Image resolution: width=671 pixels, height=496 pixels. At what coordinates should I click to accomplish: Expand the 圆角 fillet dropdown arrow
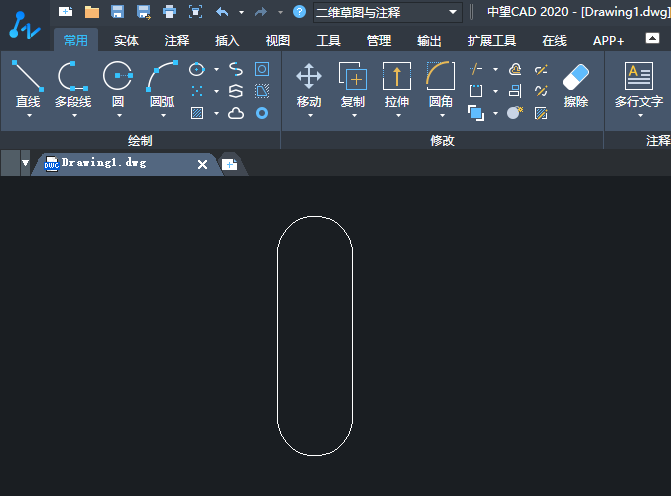442,116
